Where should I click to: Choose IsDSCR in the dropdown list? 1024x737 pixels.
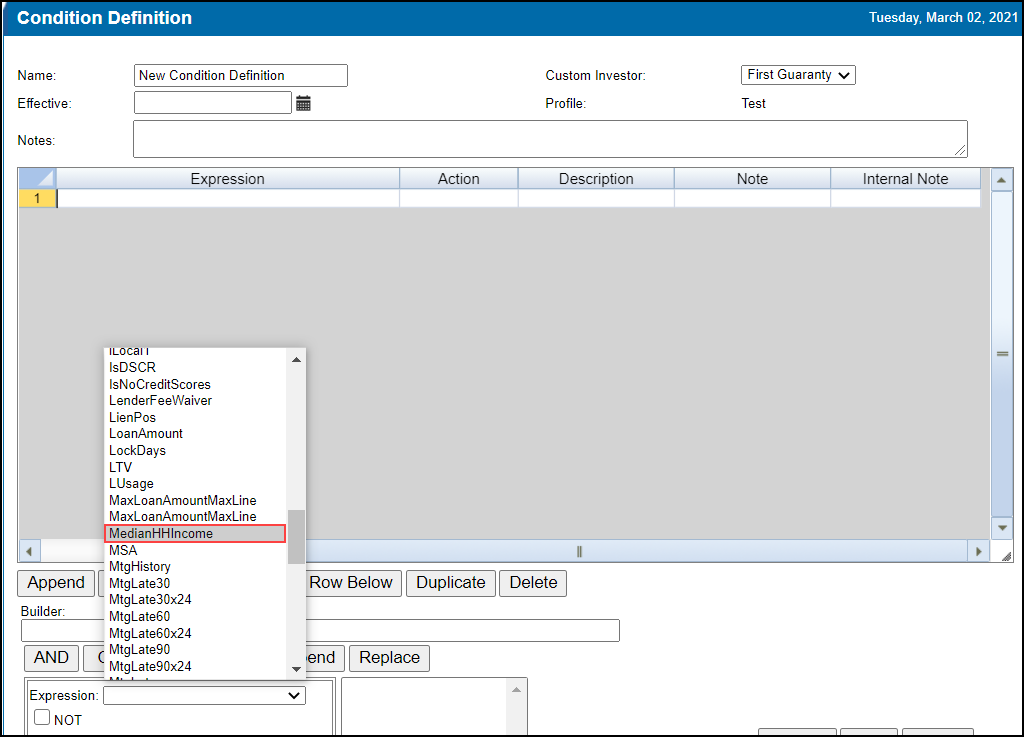point(195,368)
